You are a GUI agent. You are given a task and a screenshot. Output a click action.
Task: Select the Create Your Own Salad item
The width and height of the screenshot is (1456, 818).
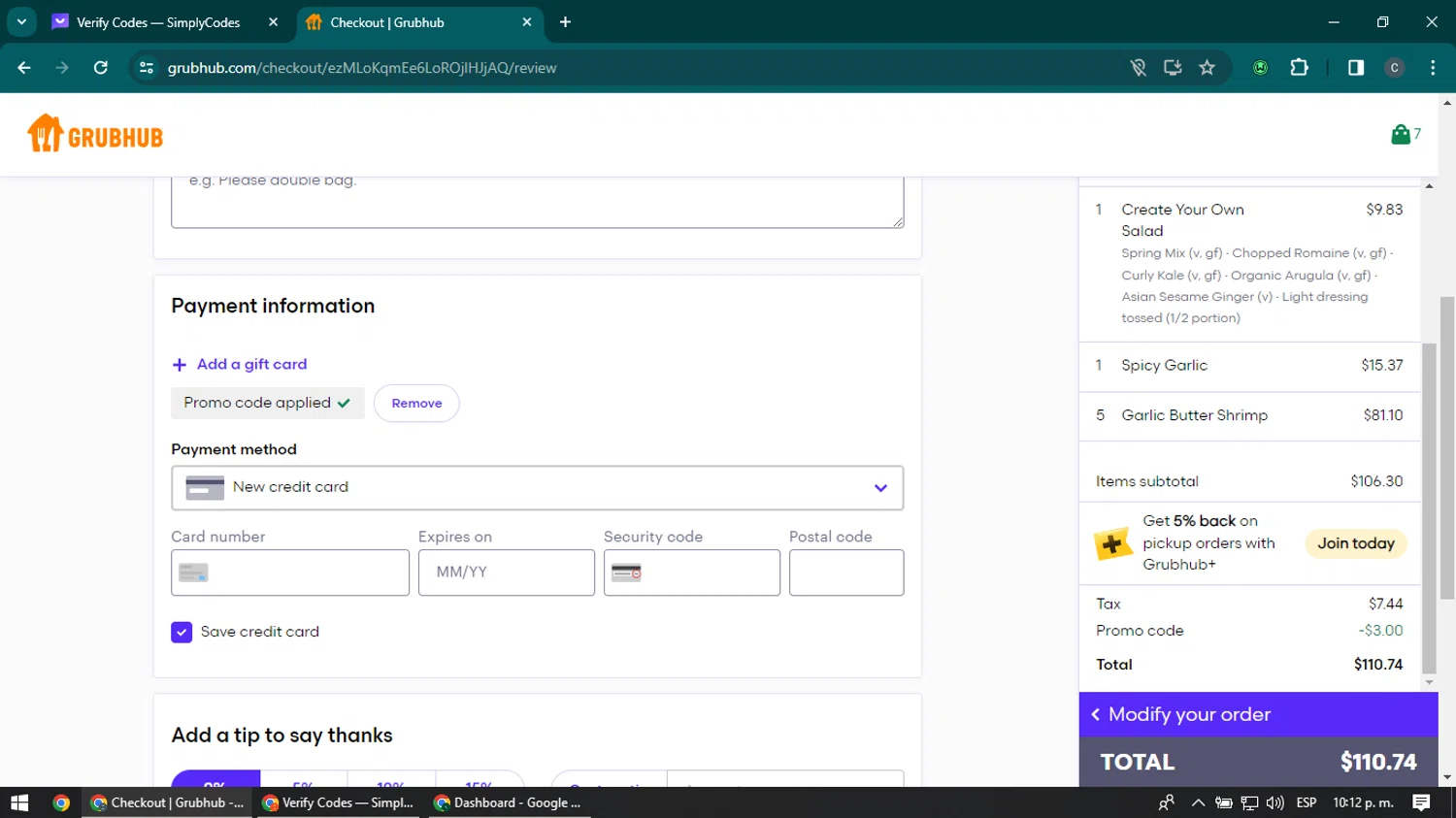click(x=1249, y=263)
